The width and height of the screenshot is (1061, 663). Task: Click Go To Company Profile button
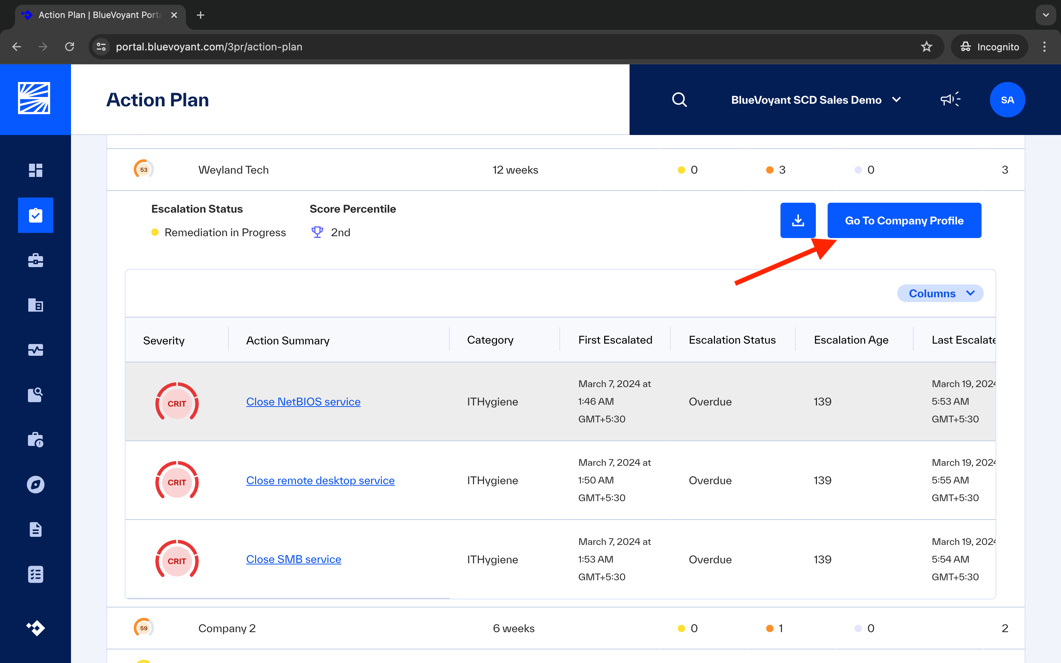pos(904,221)
